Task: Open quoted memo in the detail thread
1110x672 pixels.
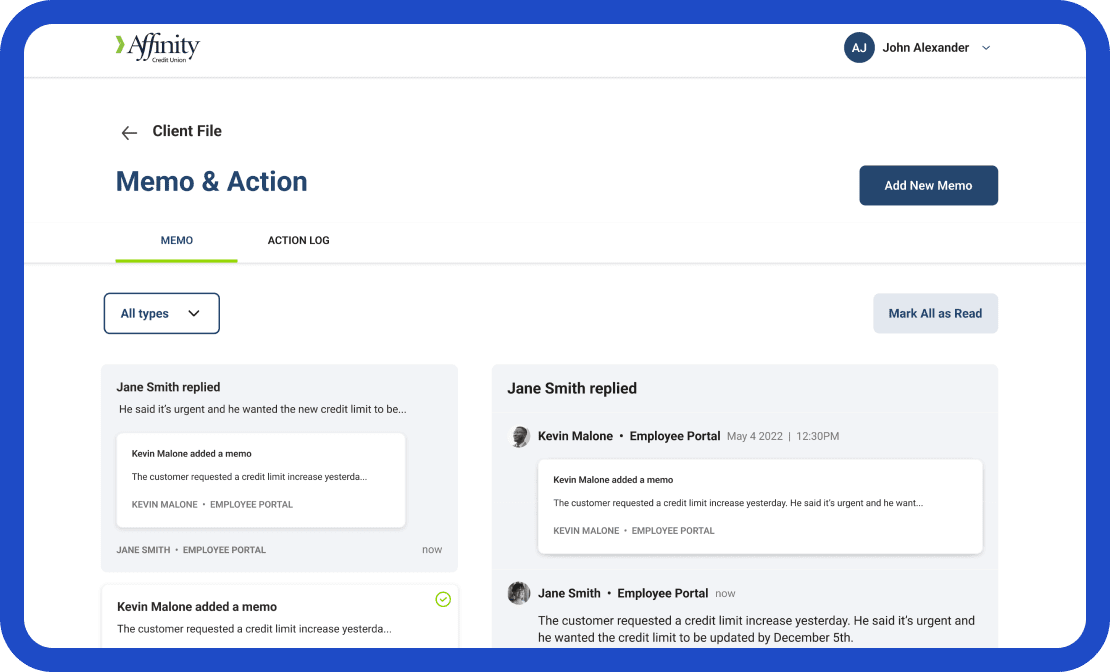Action: coord(759,506)
